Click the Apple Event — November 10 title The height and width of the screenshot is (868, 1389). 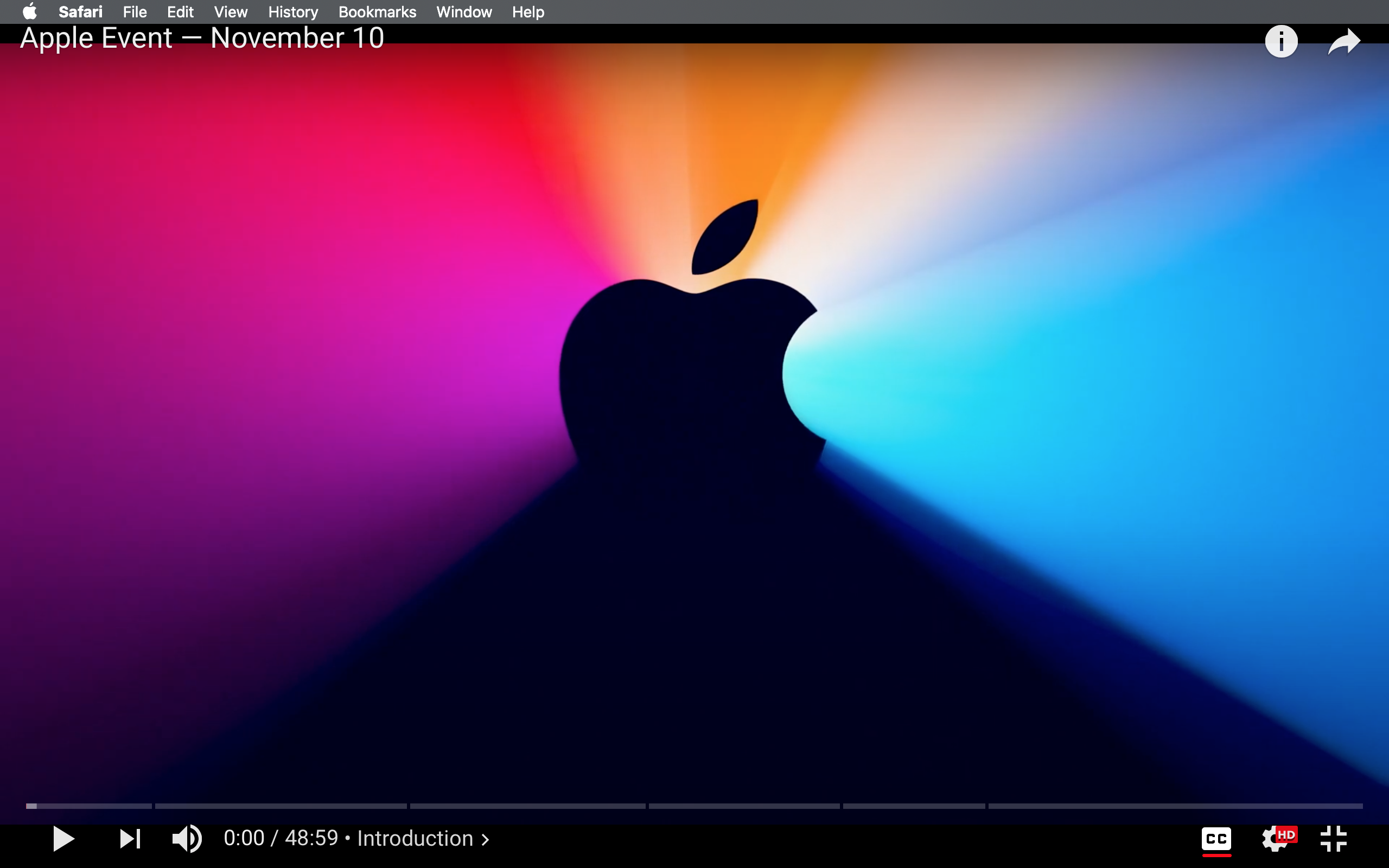pos(201,38)
